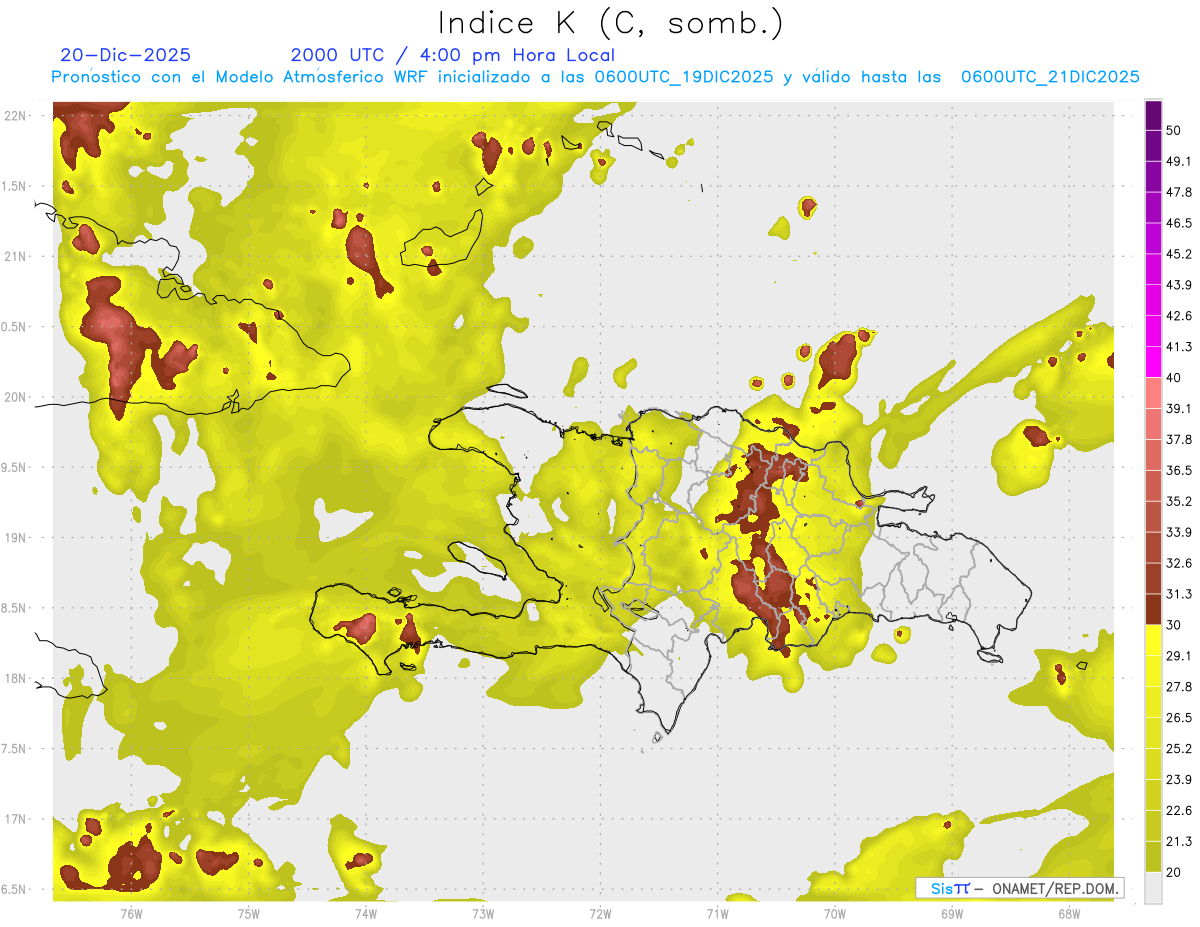Click the latitude label '18N'
The width and height of the screenshot is (1200, 927).
pyautogui.click(x=15, y=679)
